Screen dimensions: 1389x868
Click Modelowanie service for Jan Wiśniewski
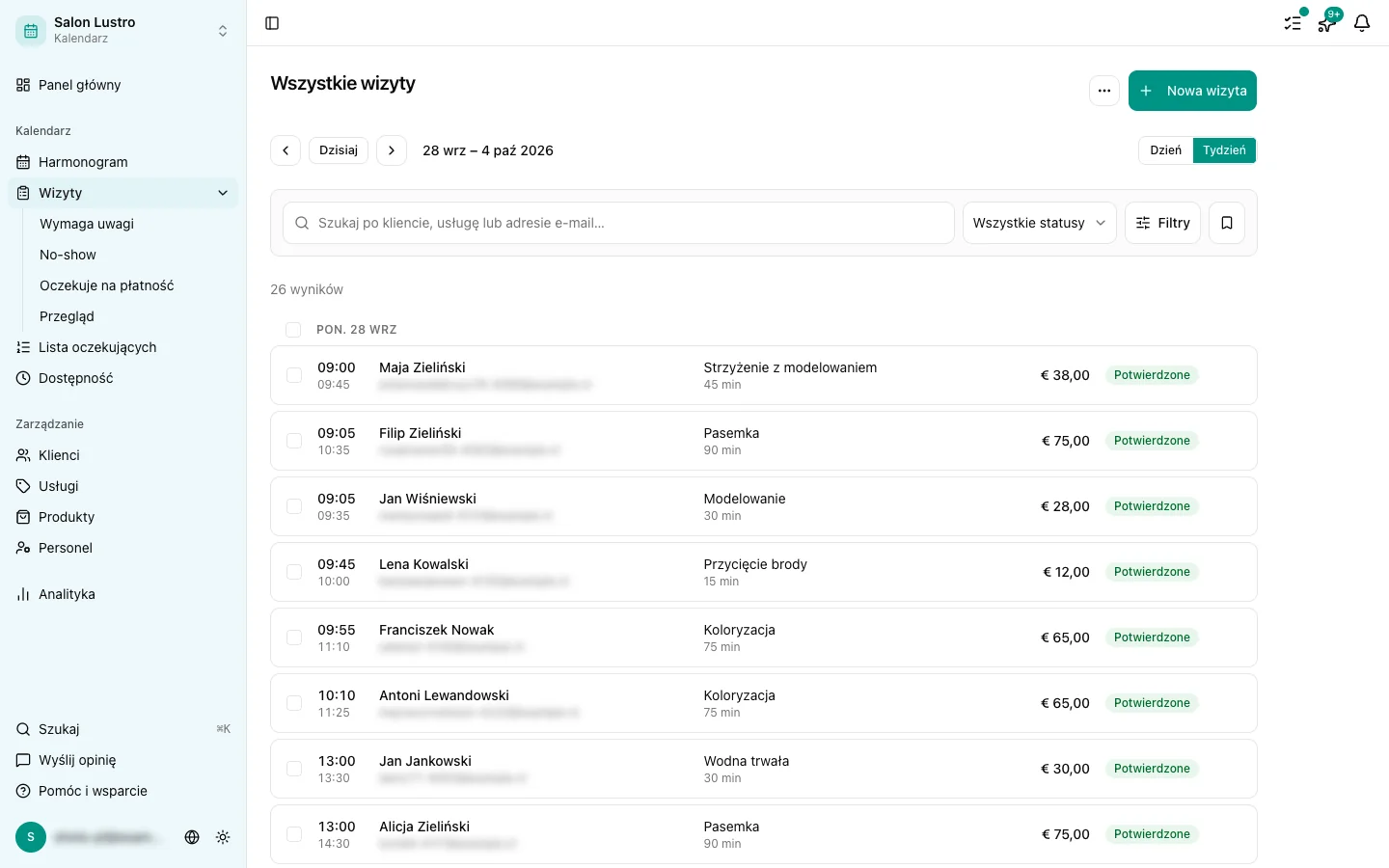(x=745, y=499)
